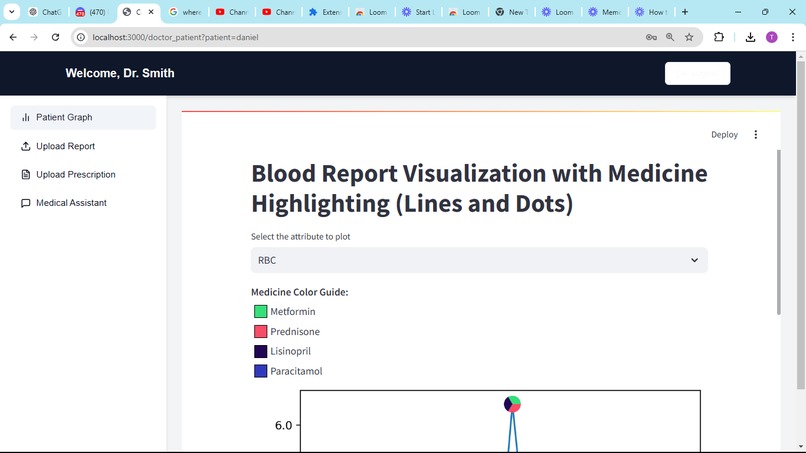Switch to the Memc browser tab
806x453 pixels.
click(x=605, y=12)
